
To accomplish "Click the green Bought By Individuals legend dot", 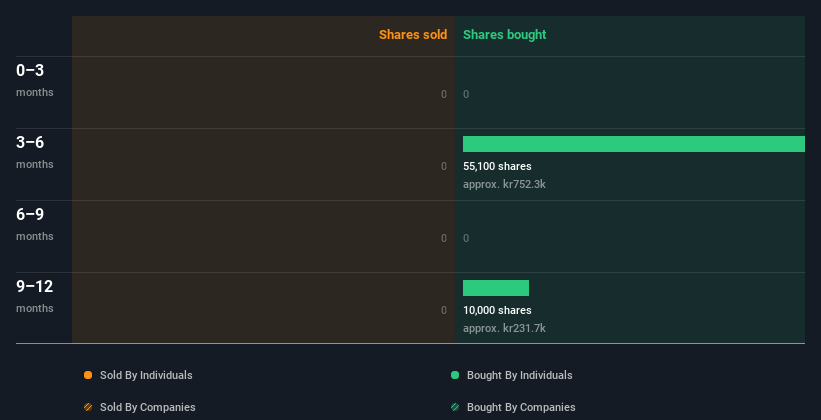I will point(455,375).
